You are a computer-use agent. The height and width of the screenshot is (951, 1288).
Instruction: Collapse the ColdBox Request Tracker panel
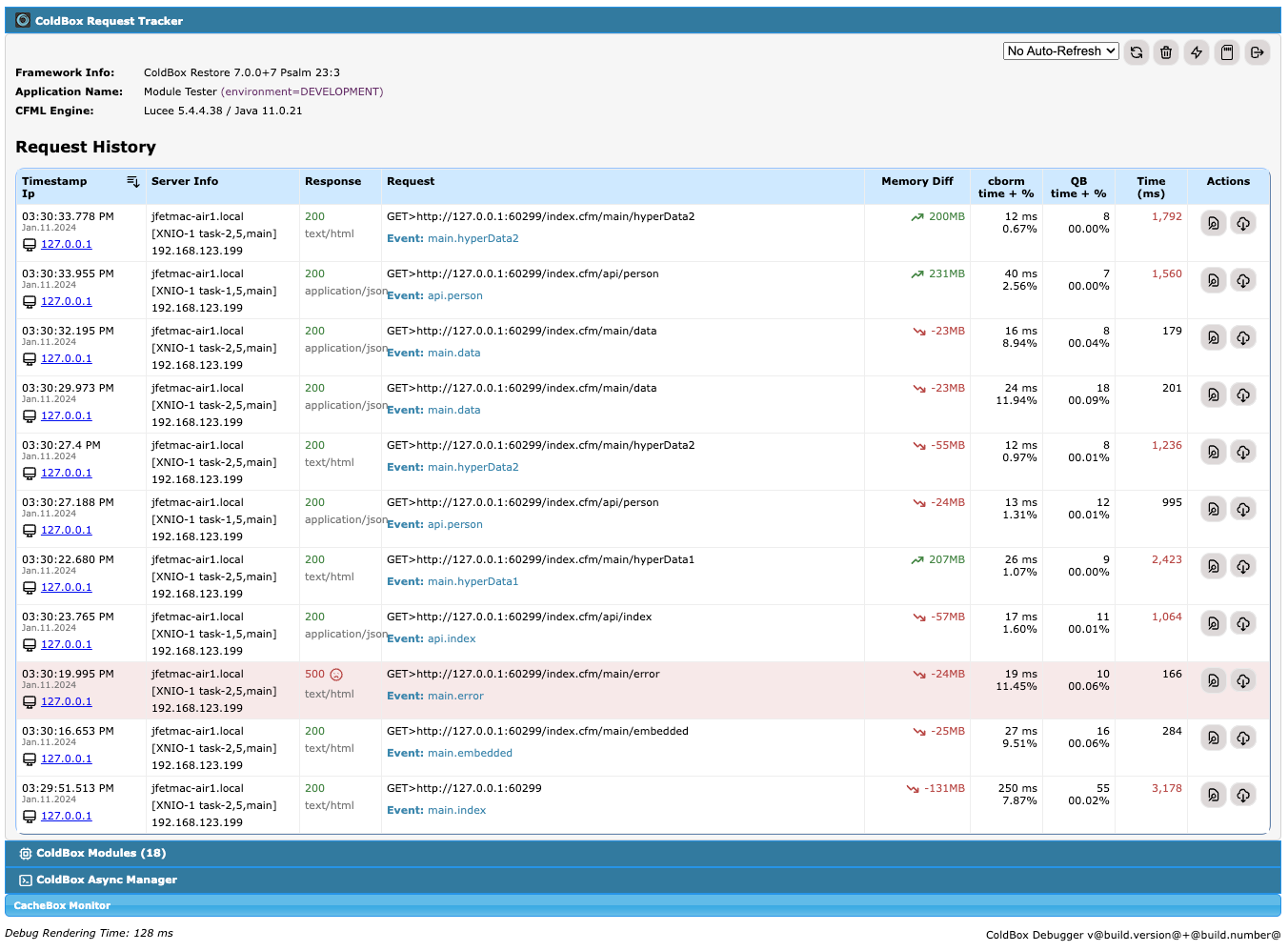[x=643, y=20]
